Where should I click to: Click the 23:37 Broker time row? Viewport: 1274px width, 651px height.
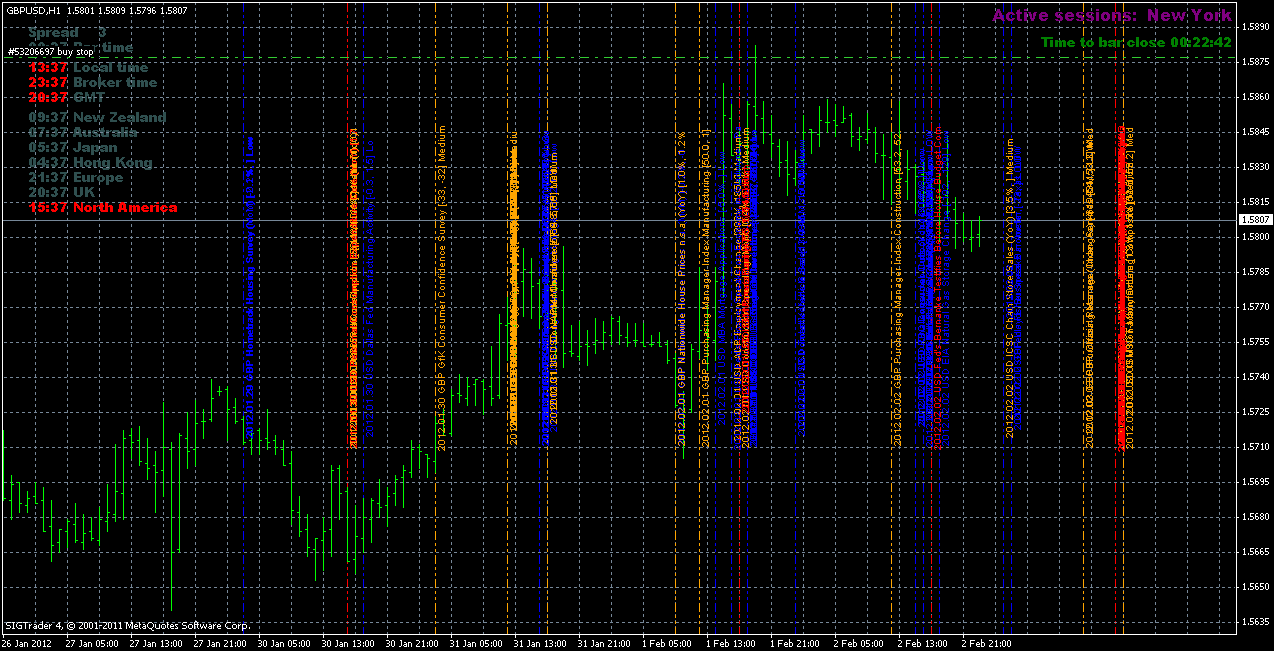click(x=93, y=82)
